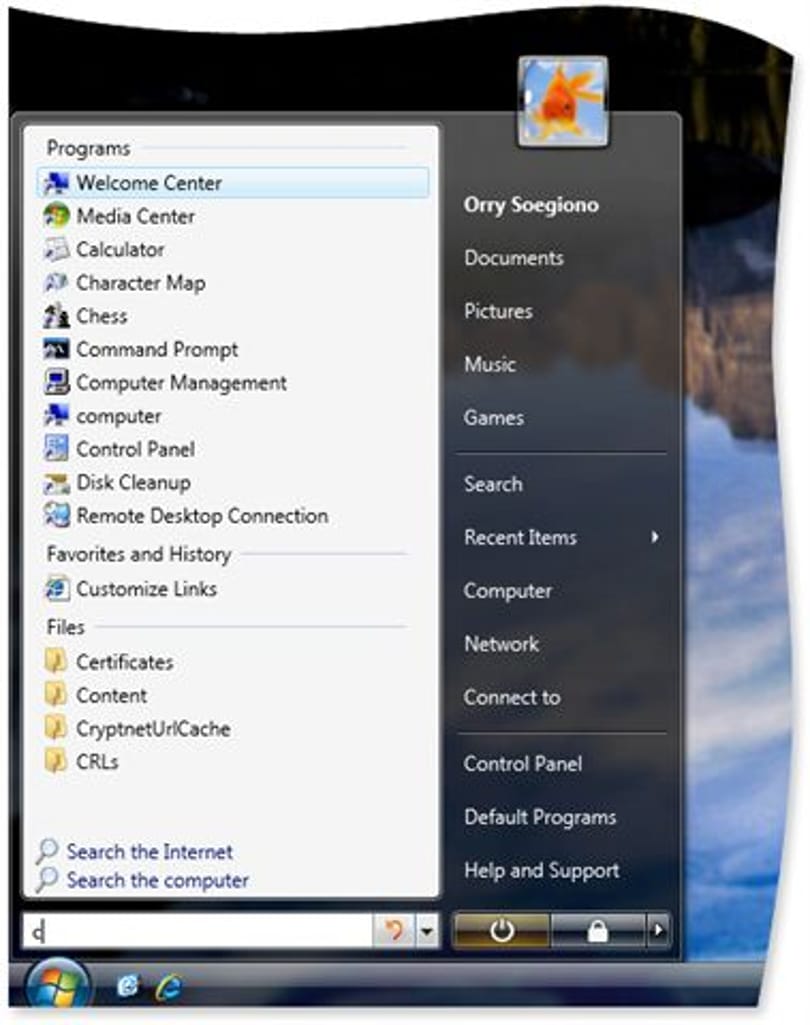Click the power button
The image size is (810, 1025).
[501, 930]
